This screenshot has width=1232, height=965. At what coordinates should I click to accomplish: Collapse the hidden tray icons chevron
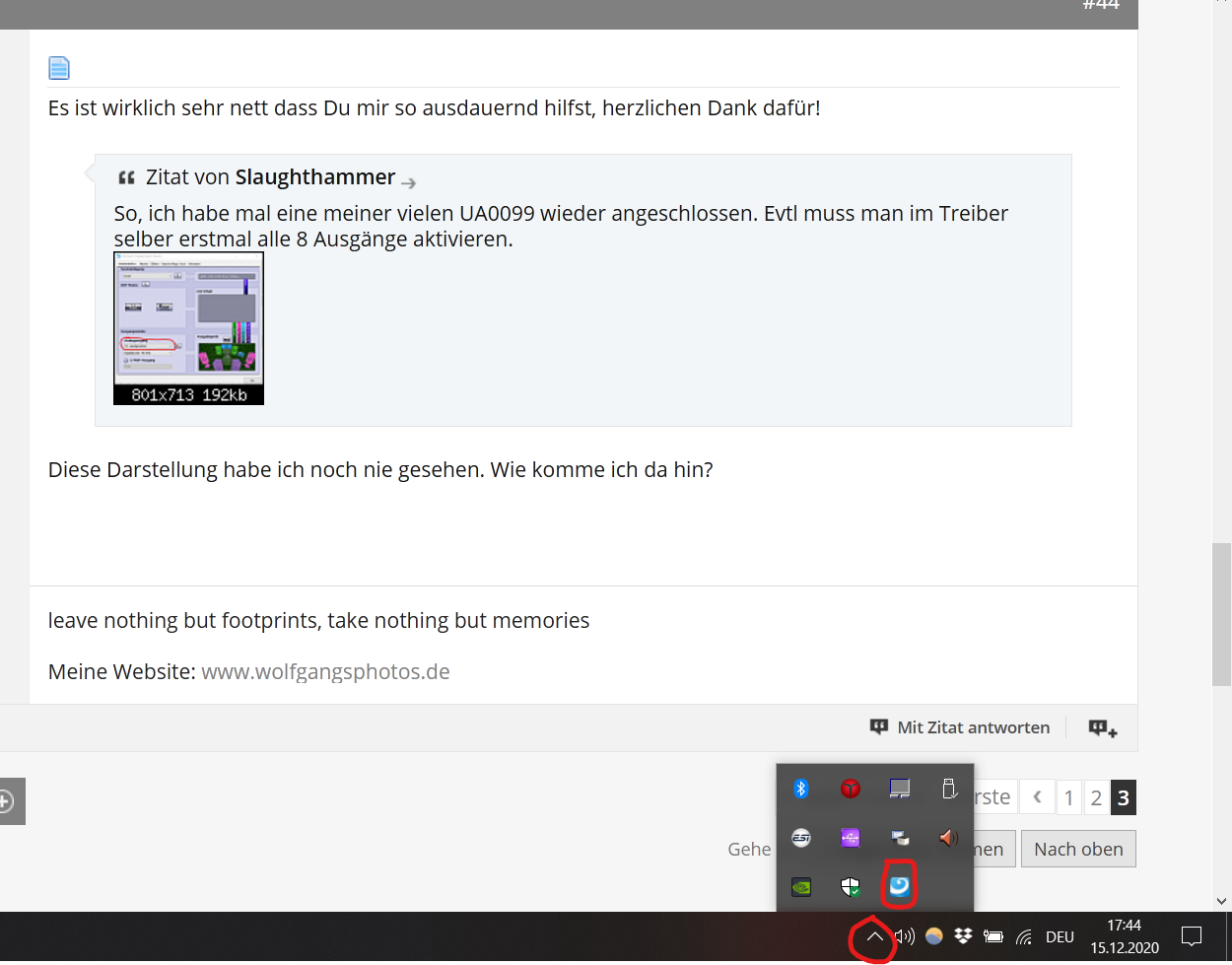click(x=874, y=936)
